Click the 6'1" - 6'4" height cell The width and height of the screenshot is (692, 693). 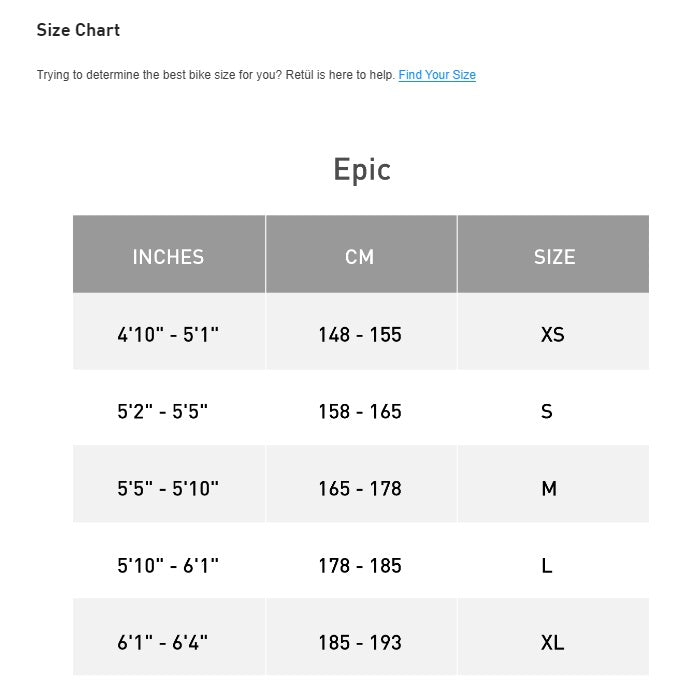pyautogui.click(x=163, y=643)
